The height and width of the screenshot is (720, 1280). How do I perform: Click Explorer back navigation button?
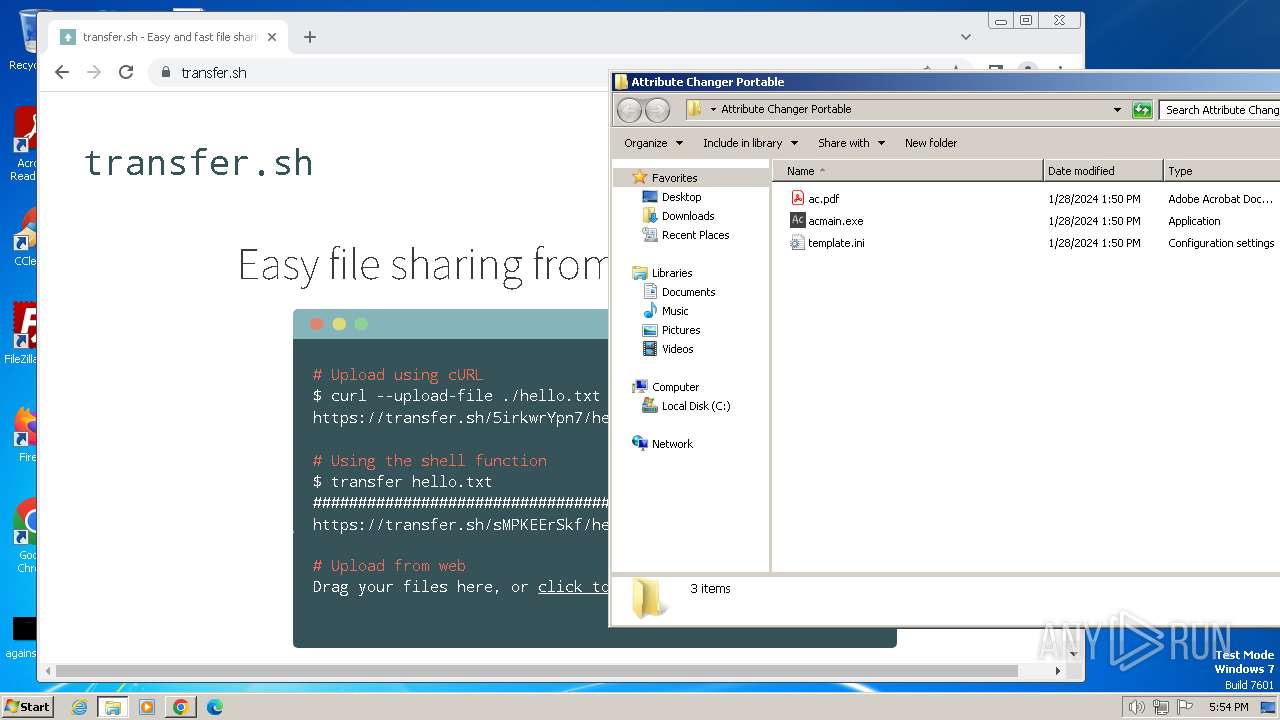[x=629, y=110]
